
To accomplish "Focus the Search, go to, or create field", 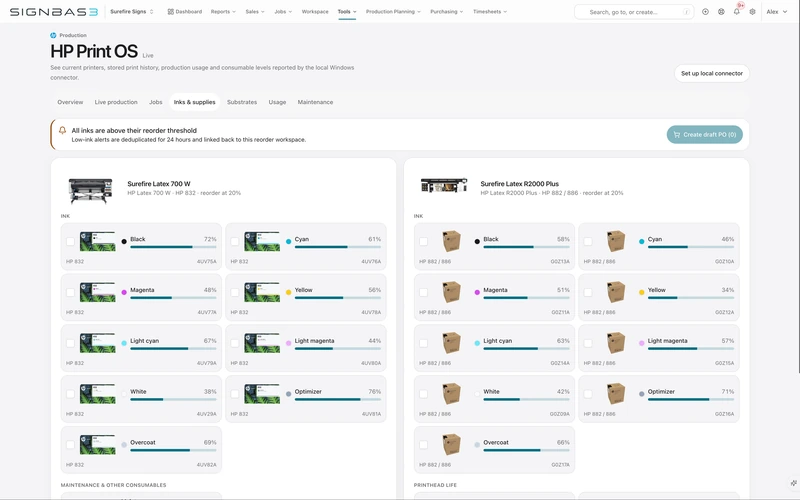I will point(634,12).
